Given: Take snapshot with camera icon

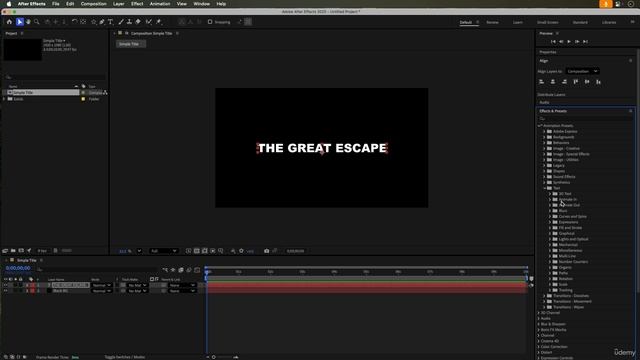Looking at the screenshot, I should pos(267,251).
